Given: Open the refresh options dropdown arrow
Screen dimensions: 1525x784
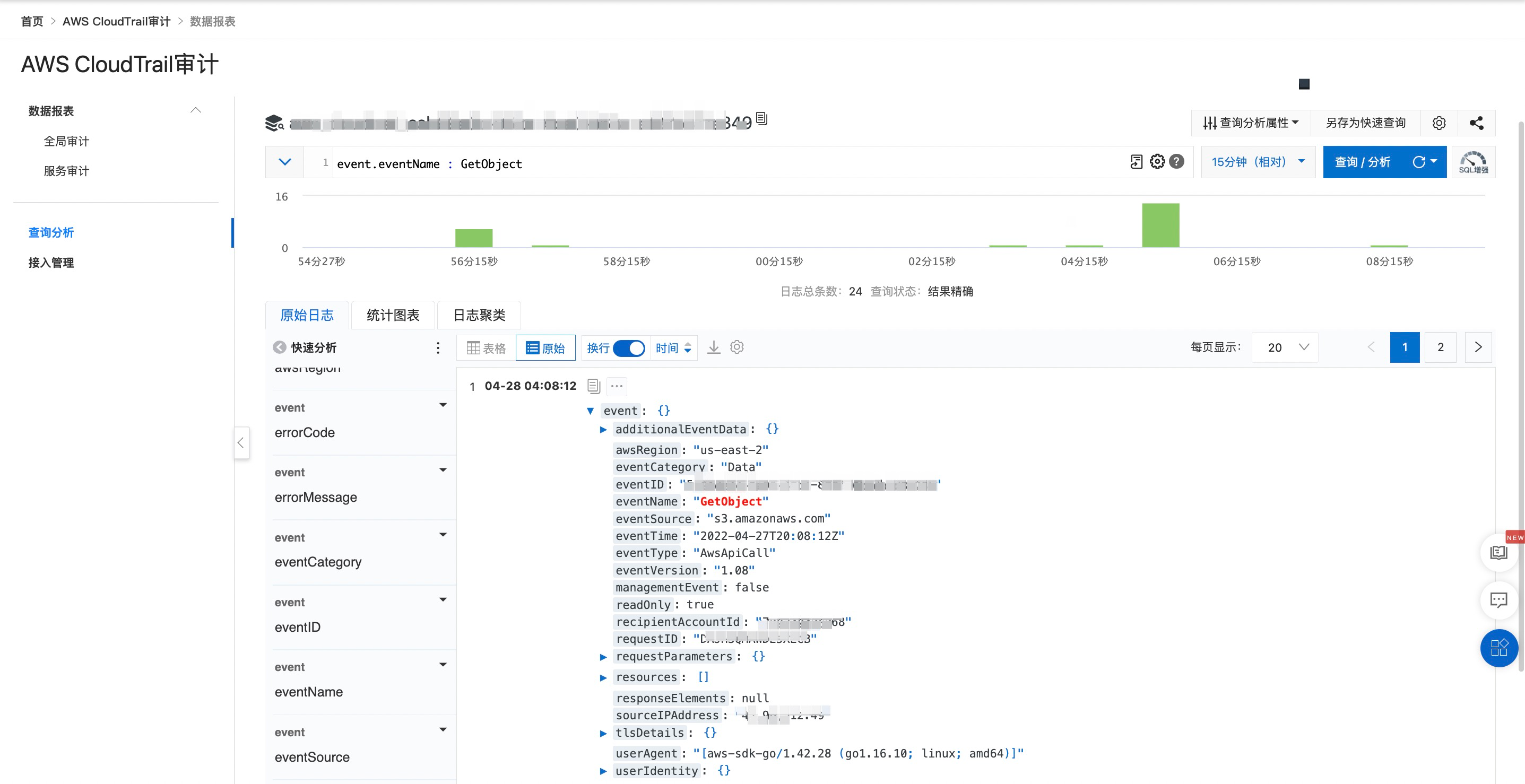Looking at the screenshot, I should [x=1434, y=162].
